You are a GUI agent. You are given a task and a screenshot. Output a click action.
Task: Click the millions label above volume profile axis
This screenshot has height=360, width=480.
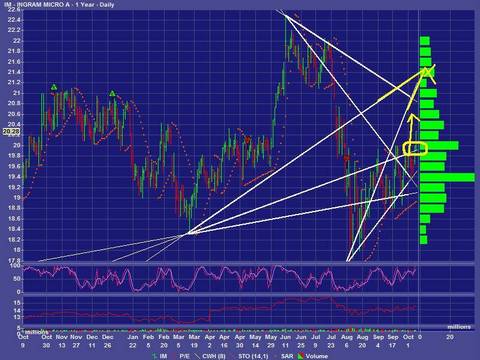point(459,327)
